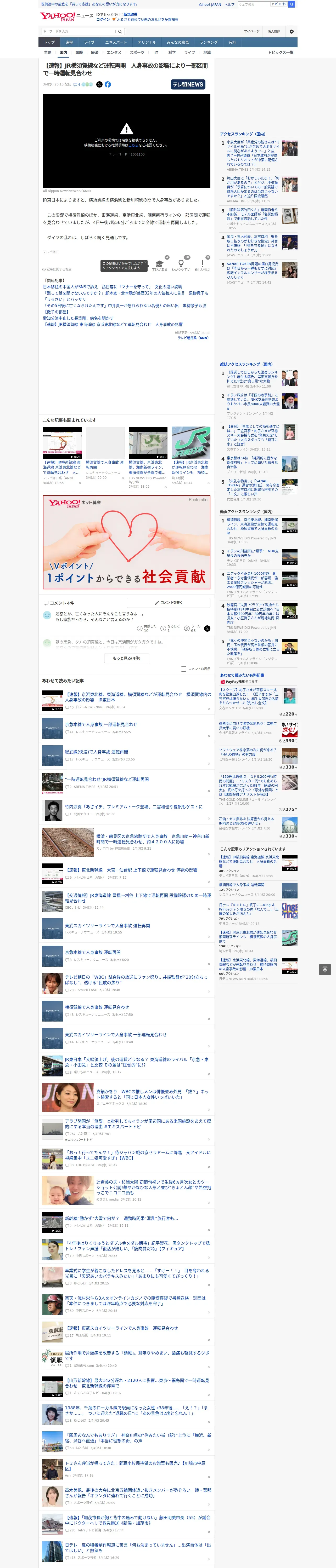The width and height of the screenshot is (336, 1568).
Task: Open article 京急本線で人身事故 一部運転見合わせ
Action: point(101,724)
